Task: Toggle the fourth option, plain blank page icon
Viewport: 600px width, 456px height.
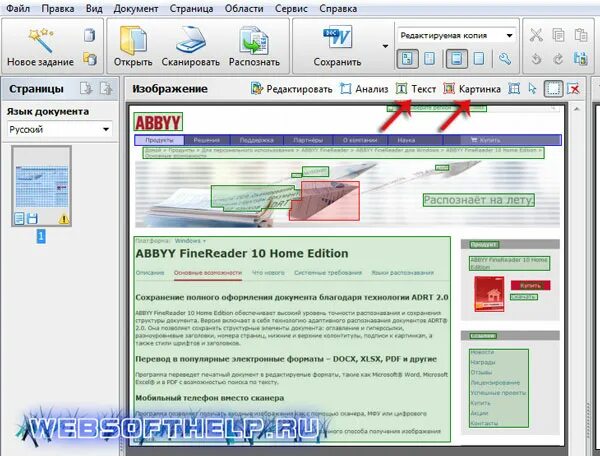Action: coord(479,59)
